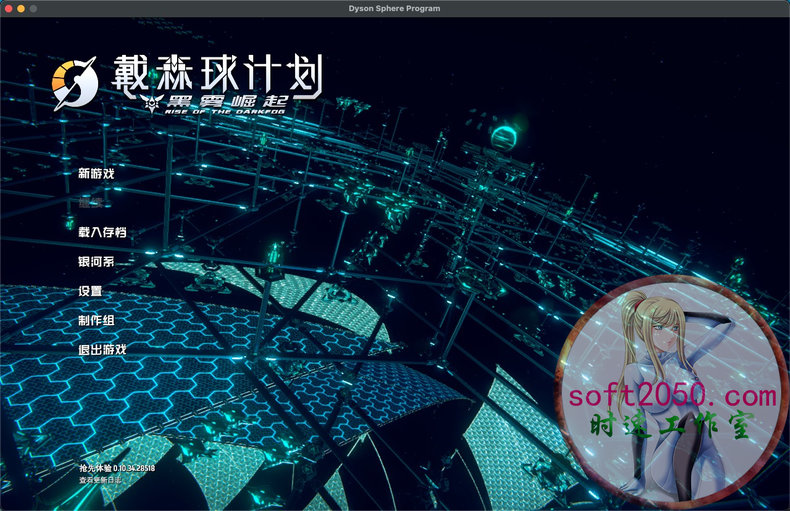The image size is (790, 511).
Task: Show the 制作组 credits
Action: pos(96,320)
